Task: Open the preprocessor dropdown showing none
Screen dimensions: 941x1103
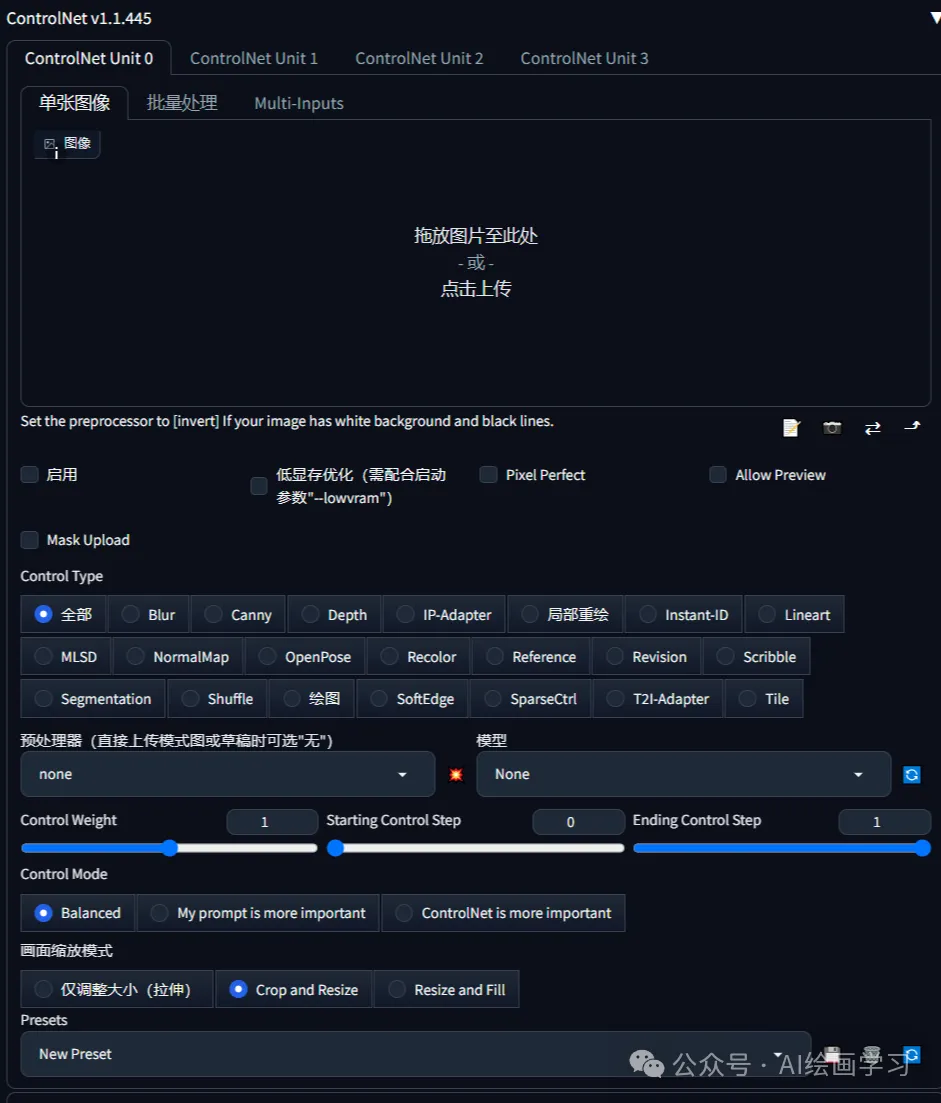Action: pos(227,773)
